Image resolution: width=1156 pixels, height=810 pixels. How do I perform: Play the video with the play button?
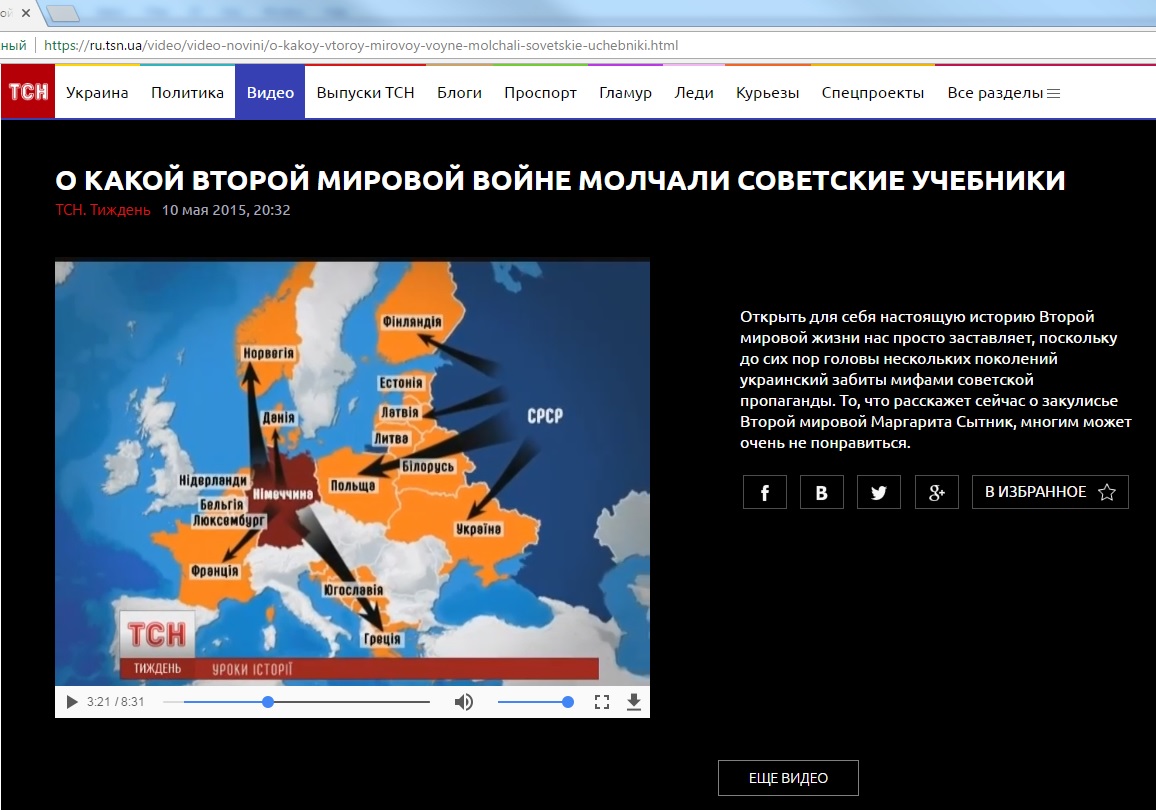click(72, 702)
